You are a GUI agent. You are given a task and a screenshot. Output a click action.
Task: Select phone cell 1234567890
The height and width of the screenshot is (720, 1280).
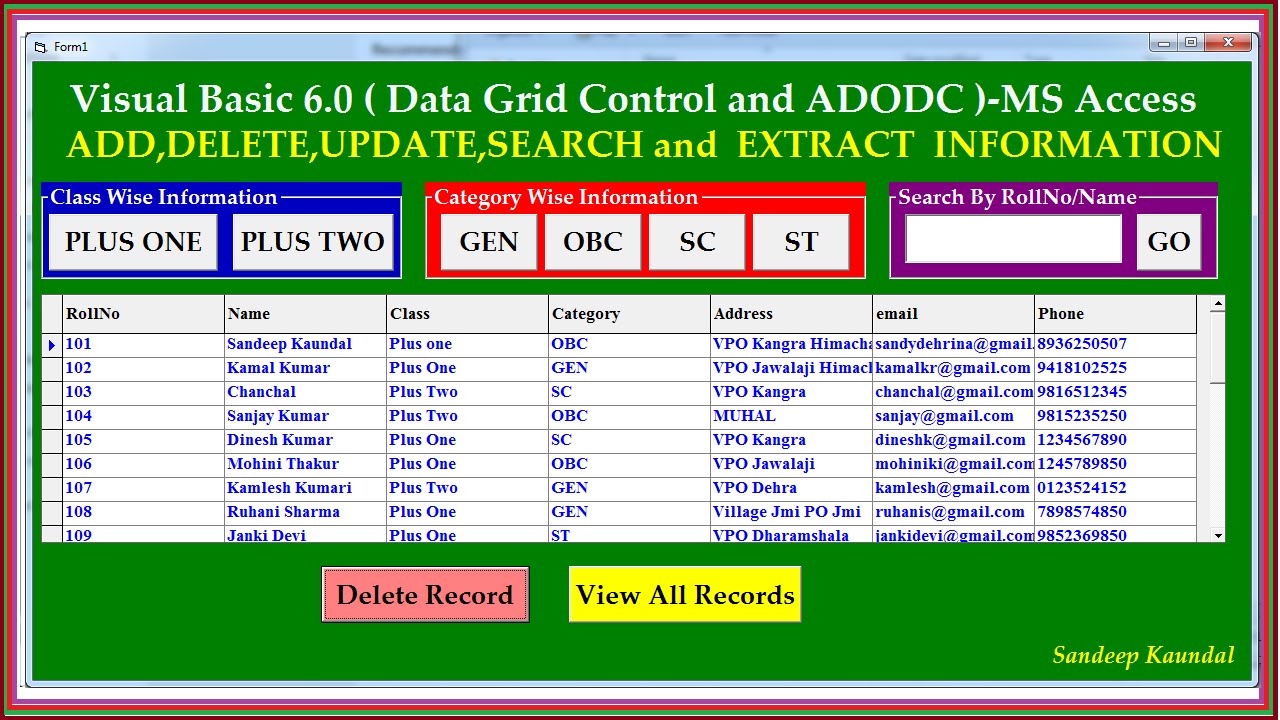(1115, 440)
